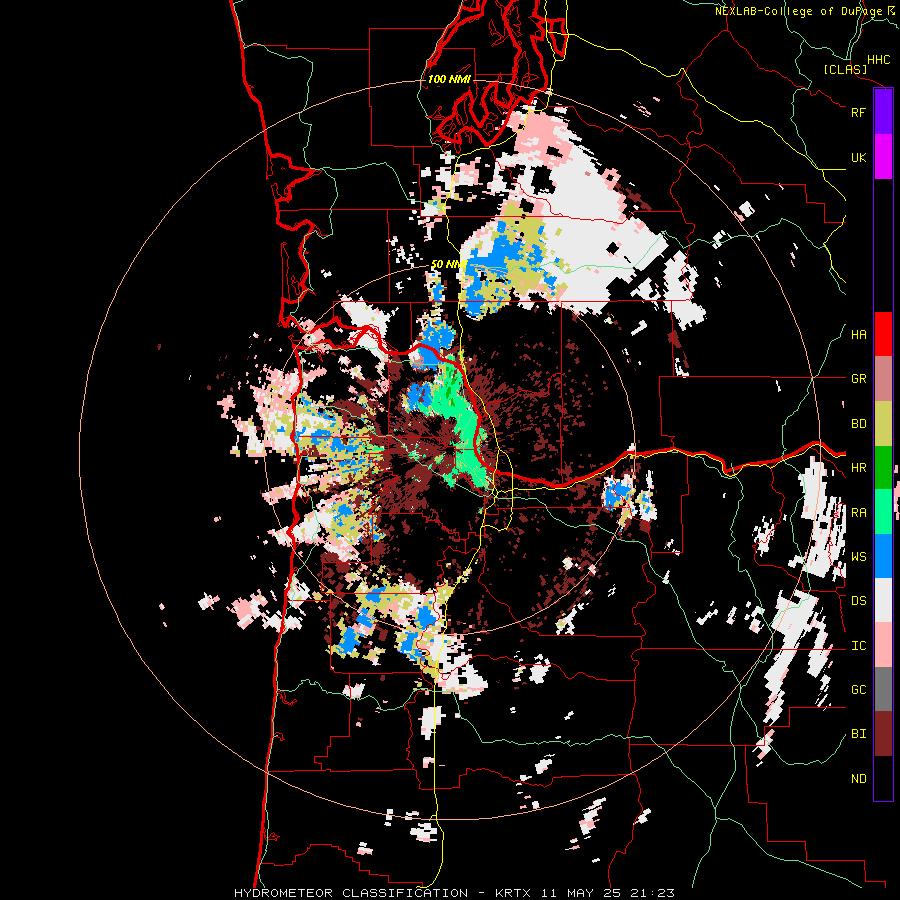
Task: Select the BD olive legend swatch
Action: [883, 424]
